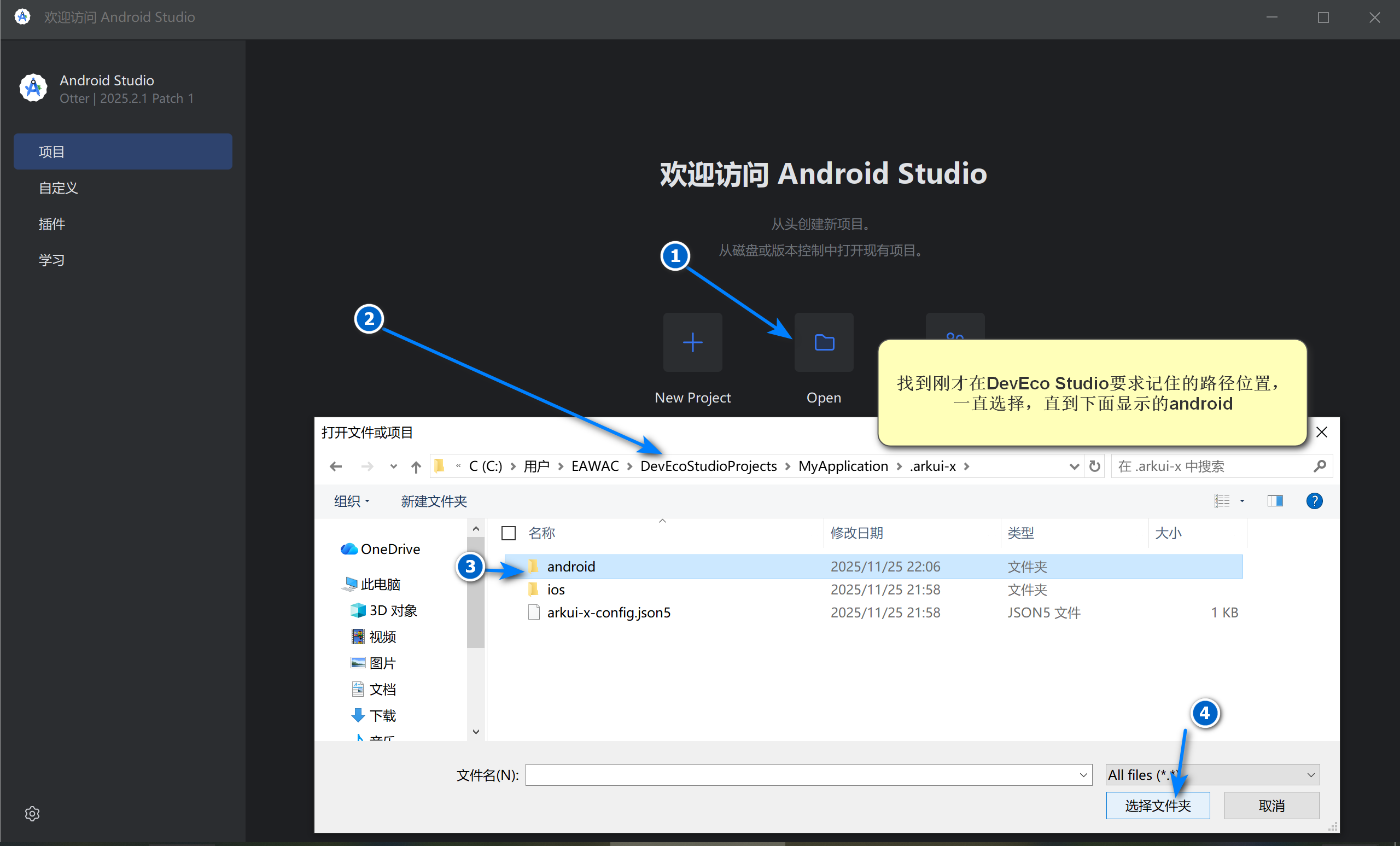1400x846 pixels.
Task: Open the help question mark icon
Action: click(x=1314, y=500)
